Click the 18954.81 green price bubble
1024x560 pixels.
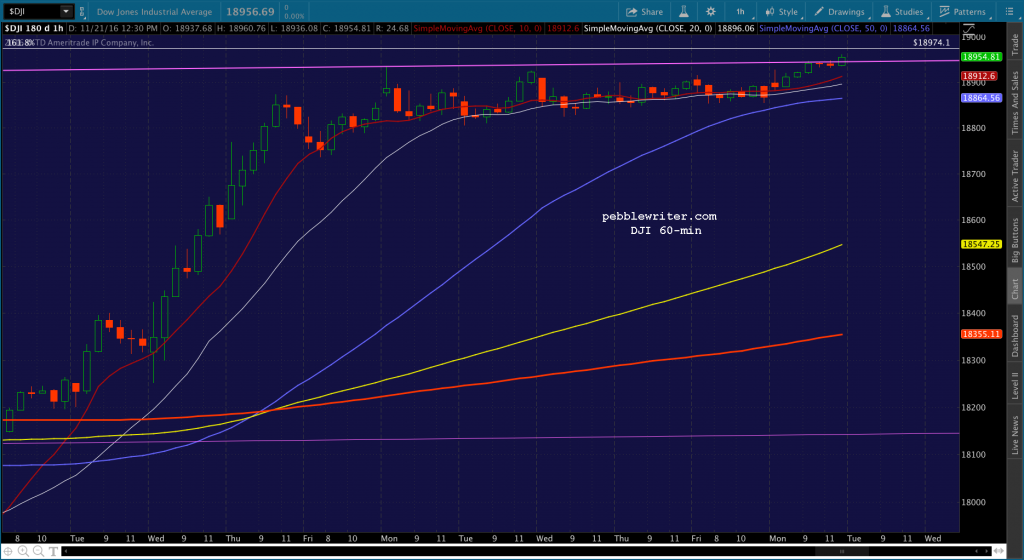980,57
